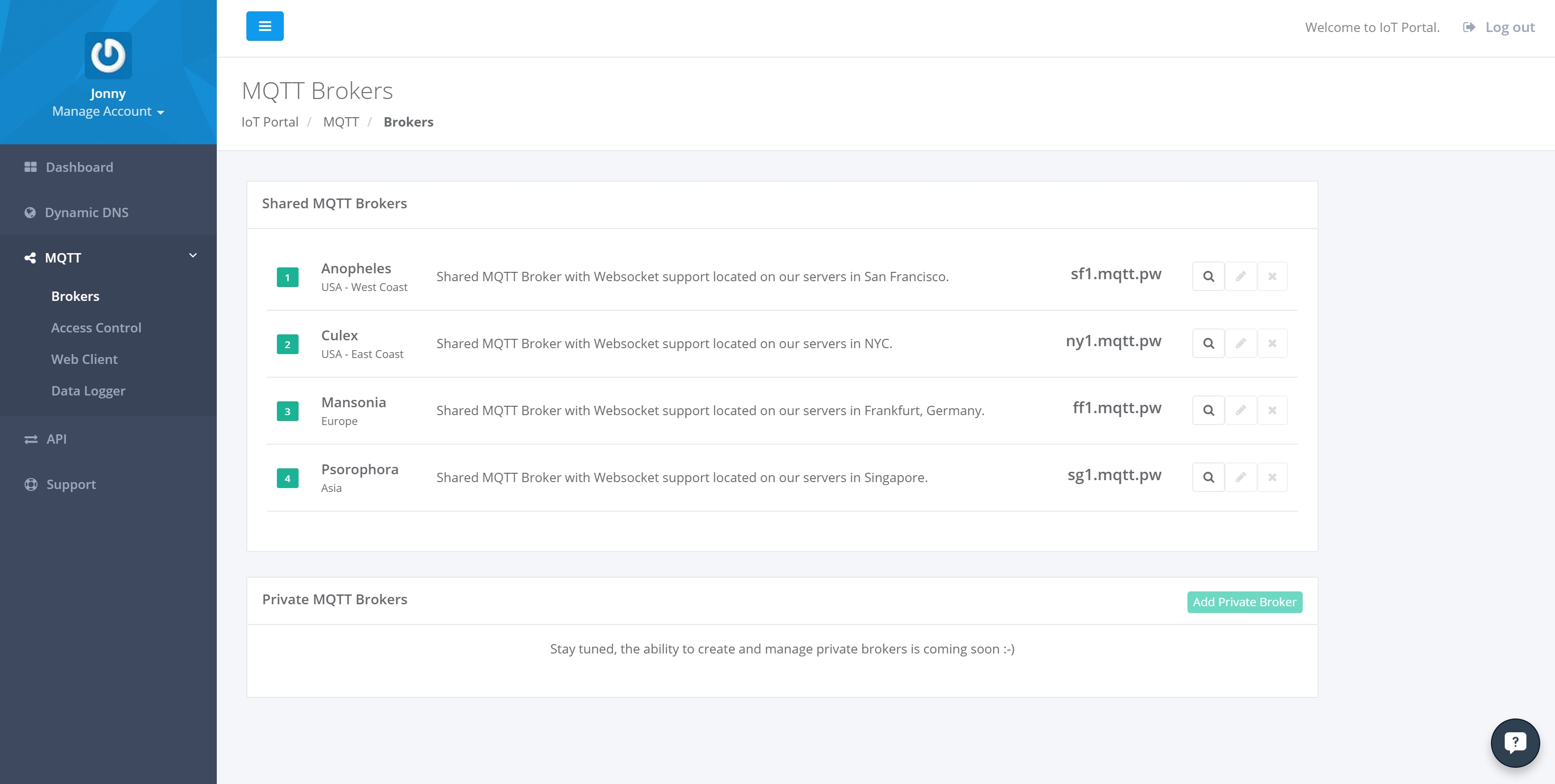
Task: Click the log out arrow icon
Action: click(1469, 27)
